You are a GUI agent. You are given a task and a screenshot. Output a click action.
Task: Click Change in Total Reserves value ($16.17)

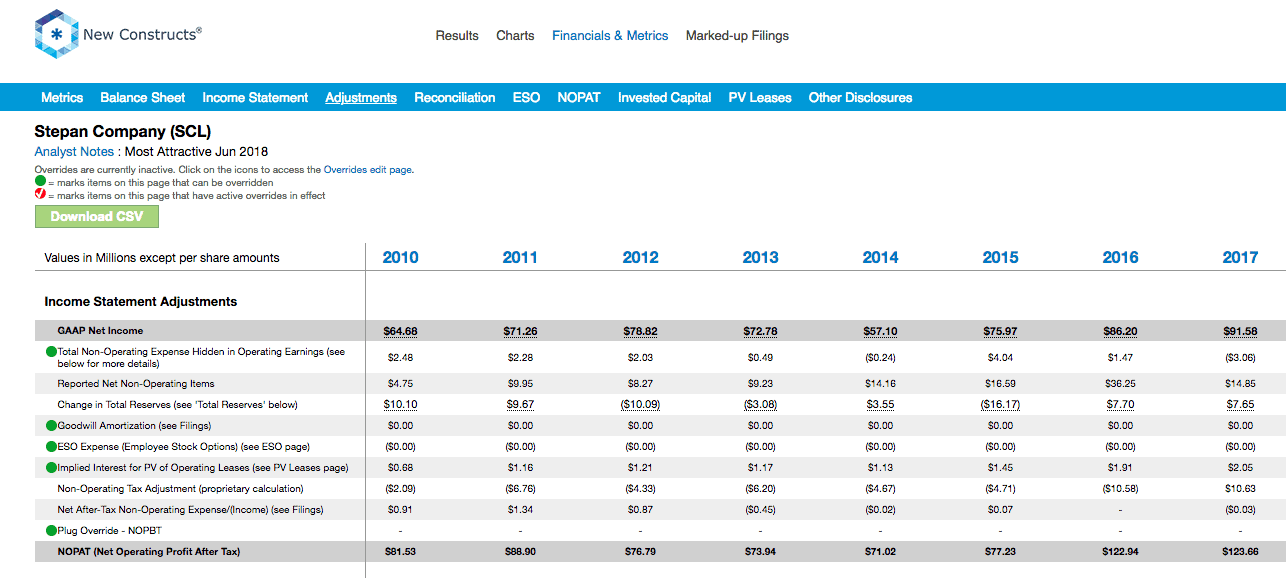click(x=1000, y=405)
